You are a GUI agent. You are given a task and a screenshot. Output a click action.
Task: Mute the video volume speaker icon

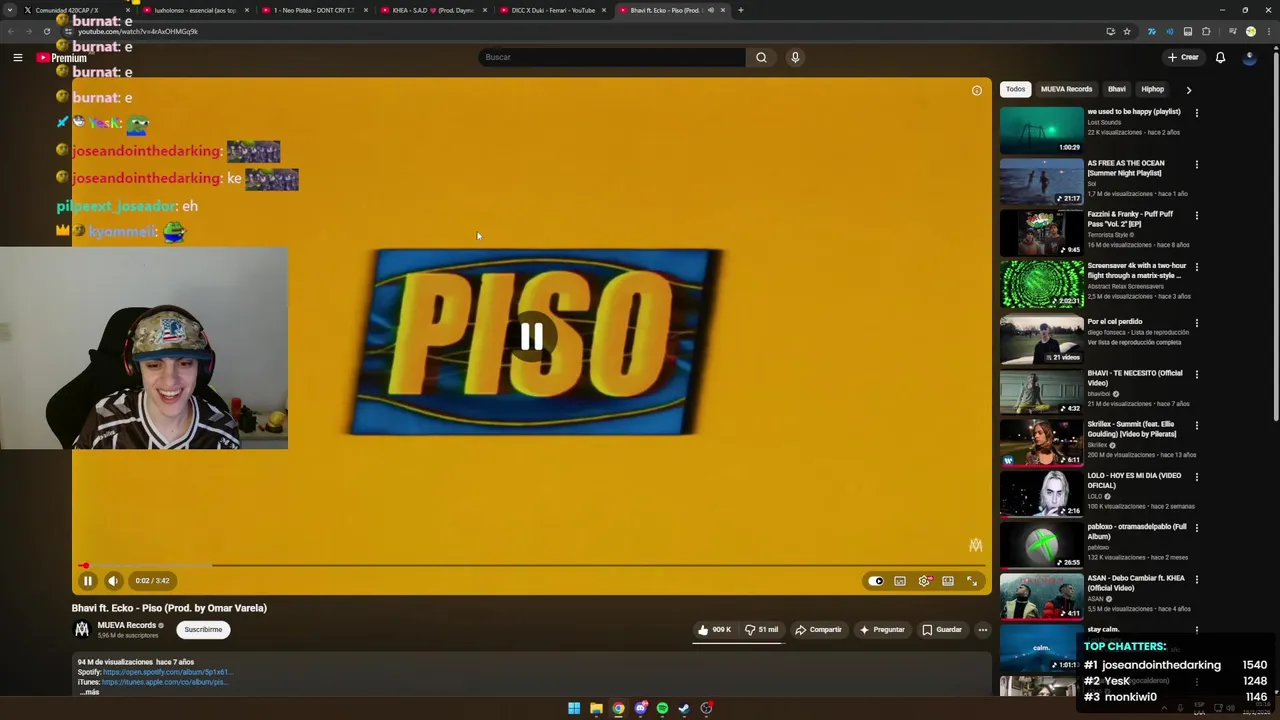(x=113, y=581)
